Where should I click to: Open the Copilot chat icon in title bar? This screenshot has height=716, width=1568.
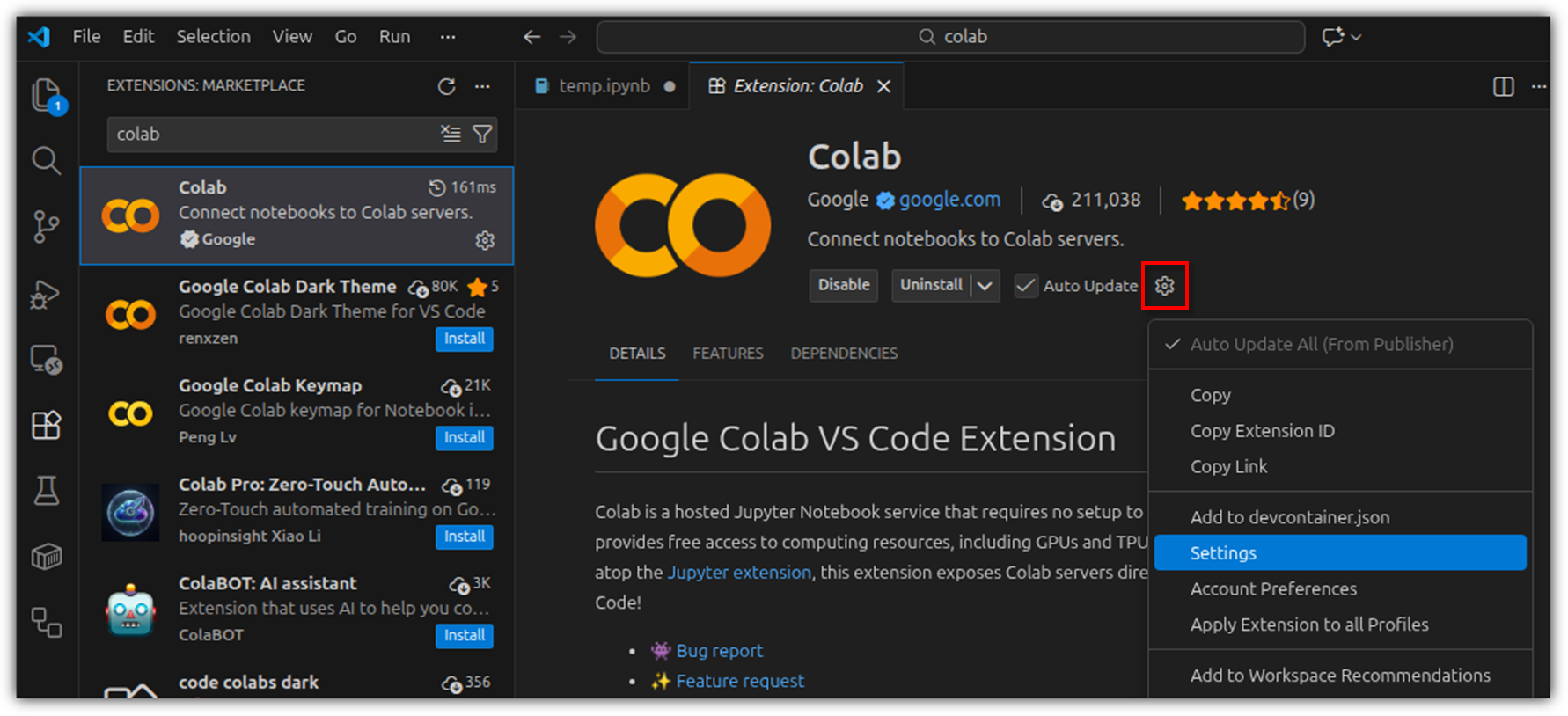(x=1332, y=37)
